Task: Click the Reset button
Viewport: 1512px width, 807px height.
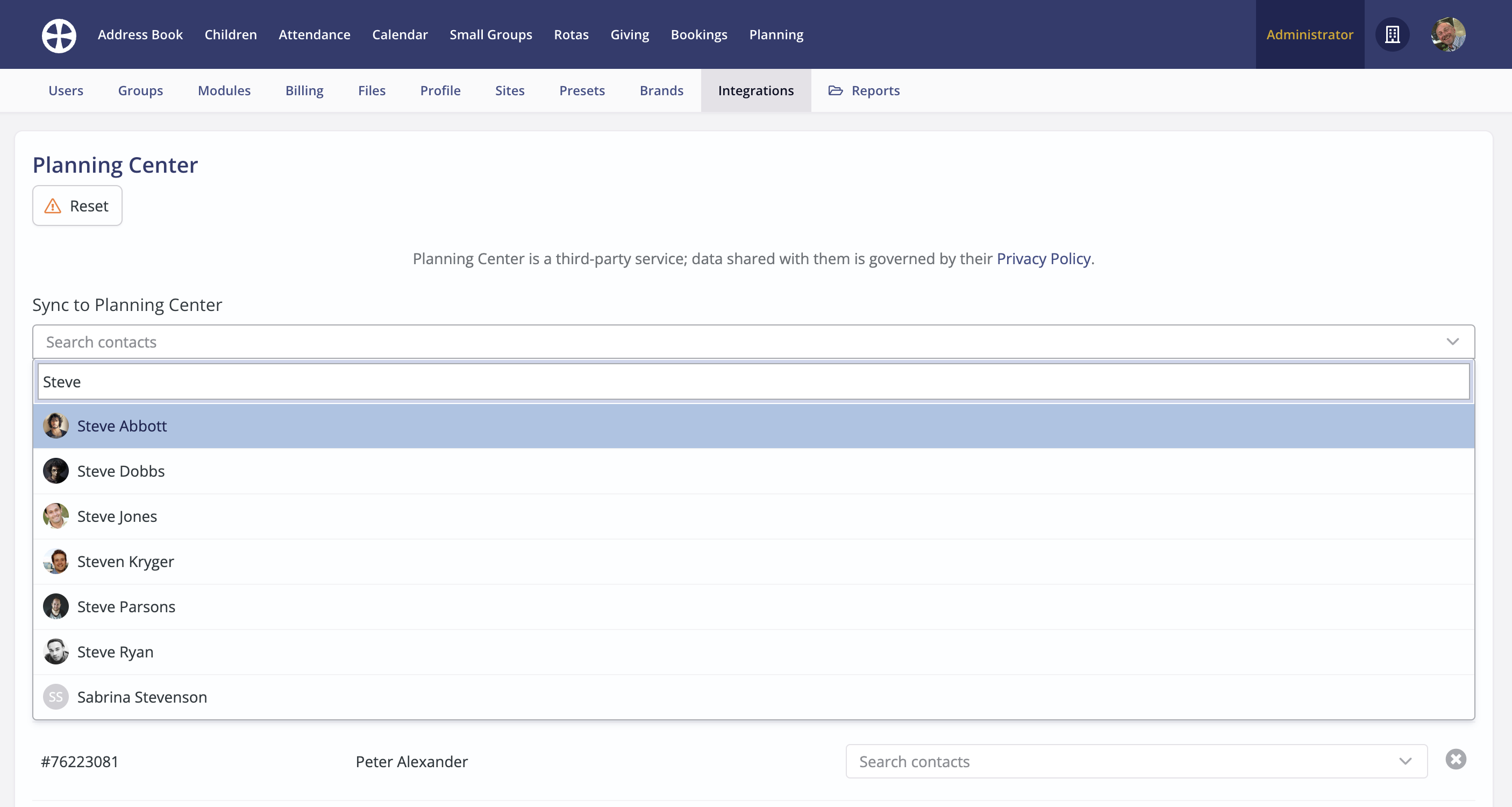Action: click(x=77, y=206)
